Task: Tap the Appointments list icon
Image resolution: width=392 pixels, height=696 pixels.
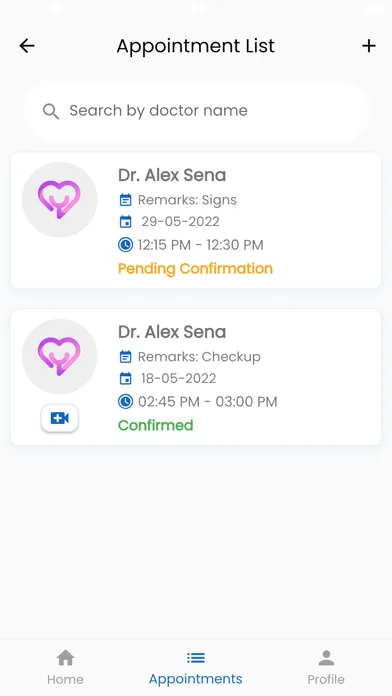Action: [x=195, y=657]
